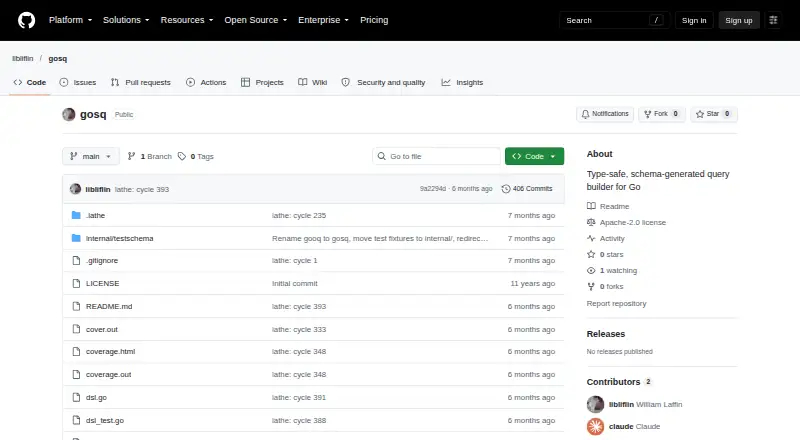800x440 pixels.
Task: Click the Sign up button
Action: tap(739, 20)
